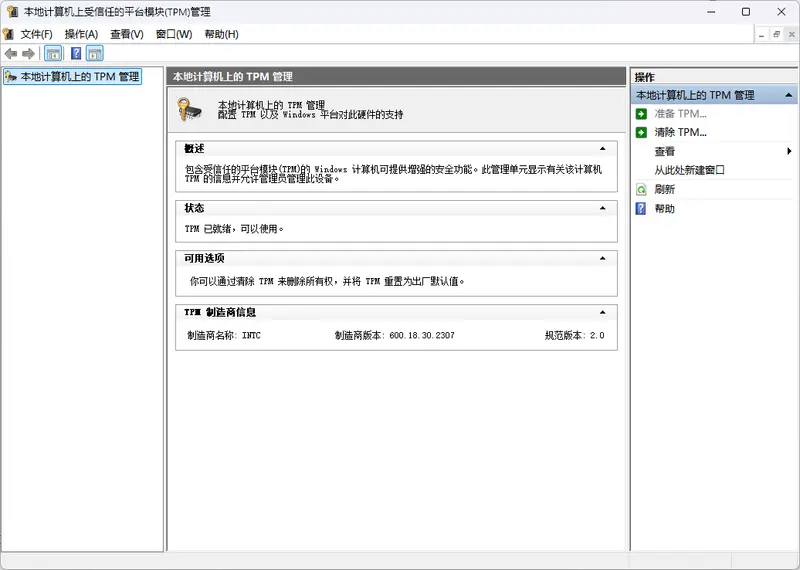Click the help icon next to 帮助 in actions pane
The image size is (800, 570).
pos(641,208)
